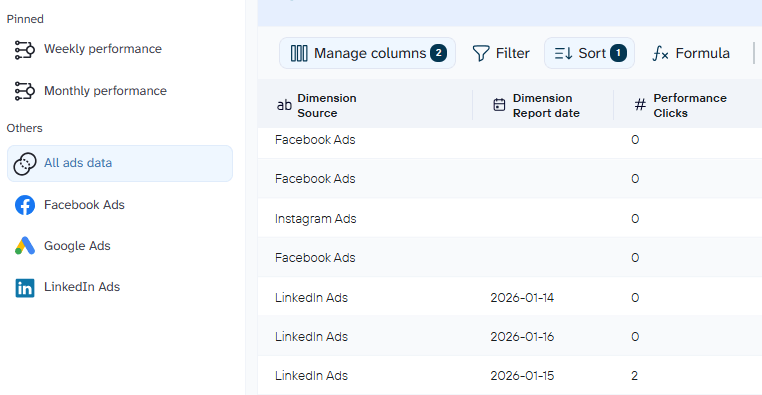Click the Instagram Ads row clicks value
The width and height of the screenshot is (762, 395).
point(635,219)
